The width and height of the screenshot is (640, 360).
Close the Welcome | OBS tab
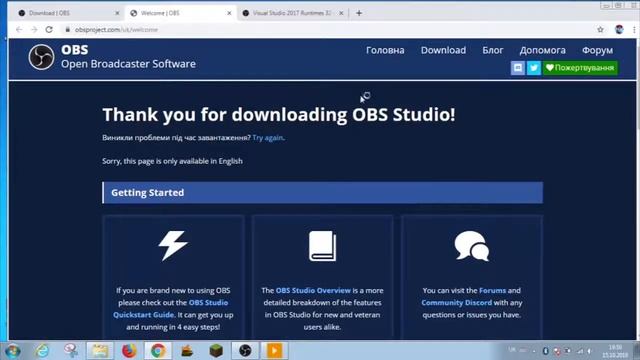[x=229, y=13]
